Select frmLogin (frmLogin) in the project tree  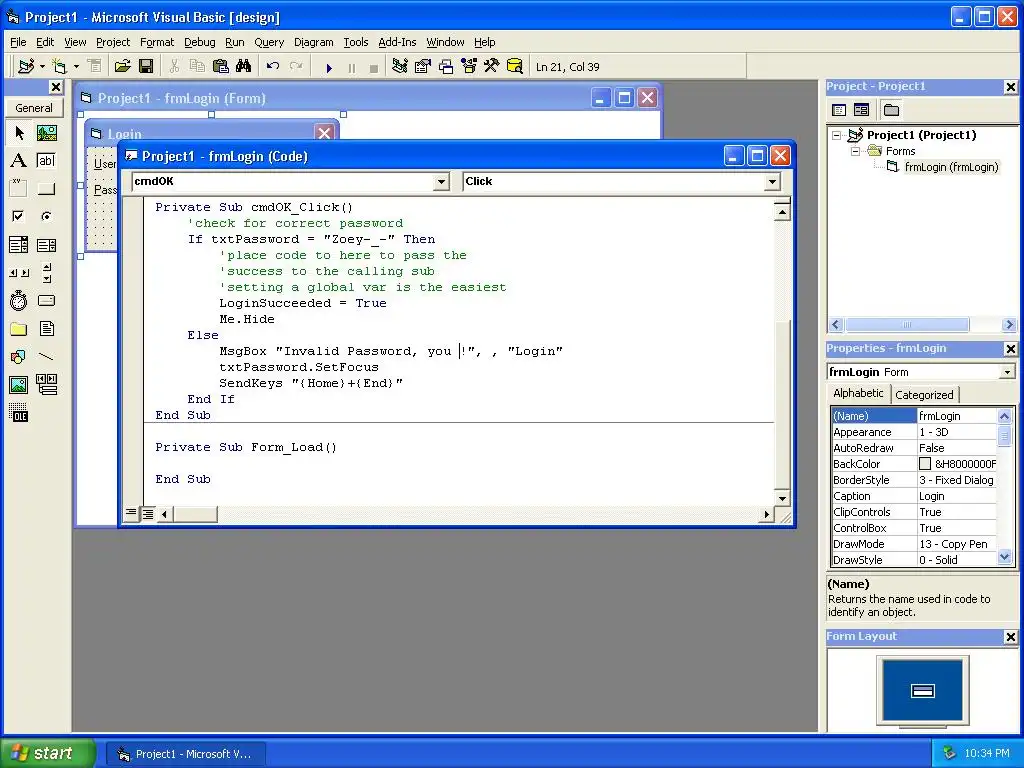(x=951, y=167)
